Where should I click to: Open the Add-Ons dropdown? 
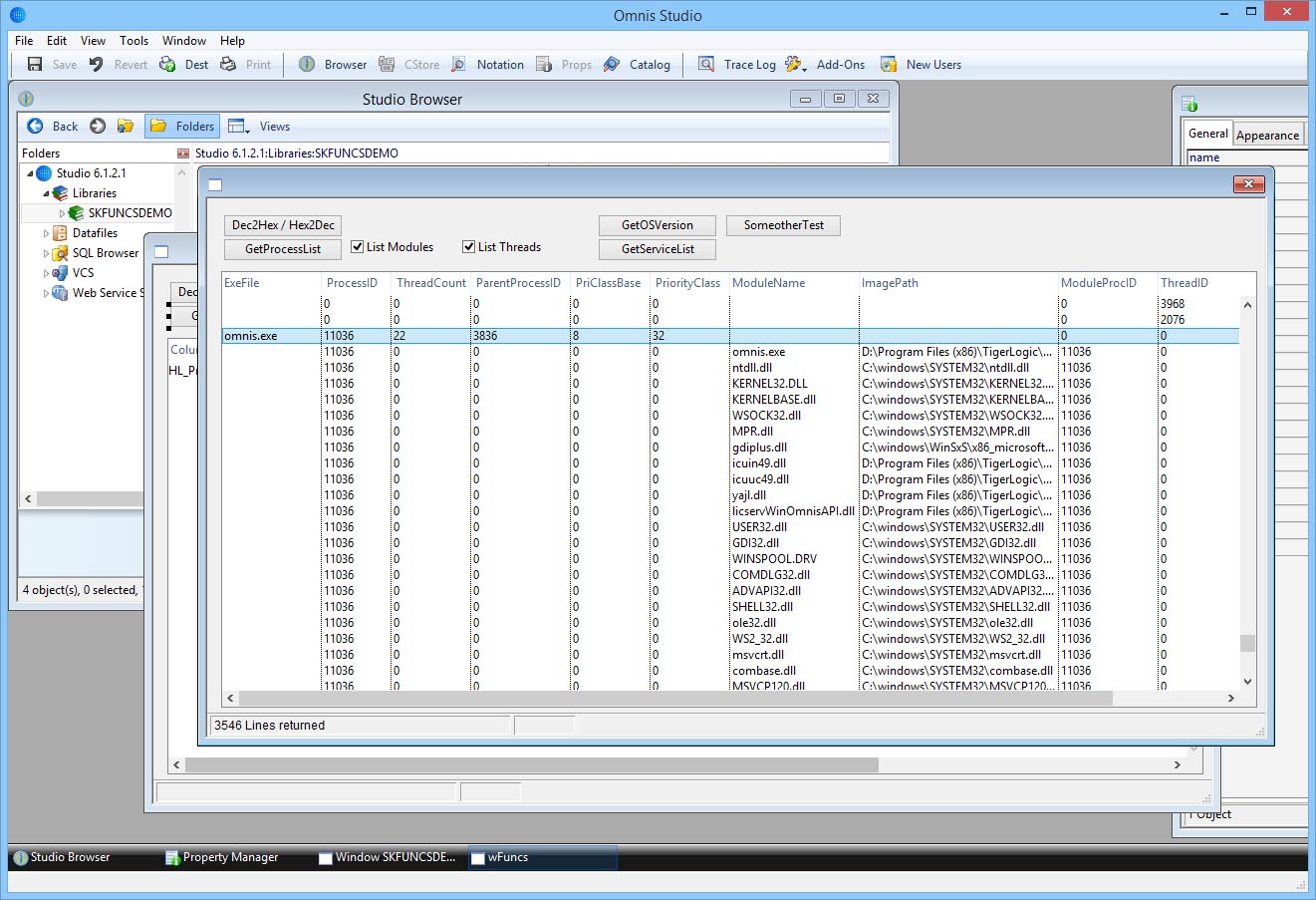point(796,65)
